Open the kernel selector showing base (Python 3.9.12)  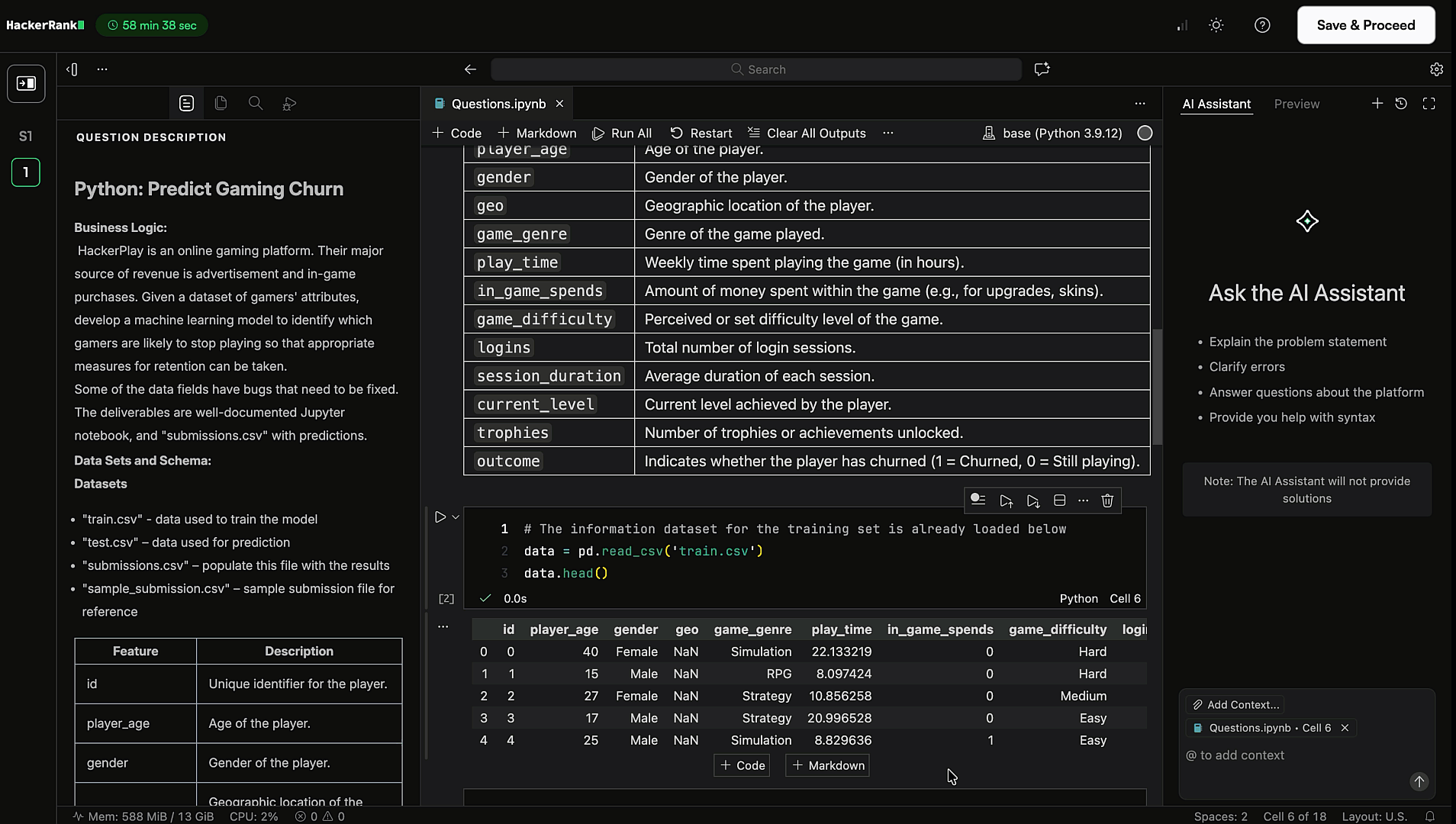1053,133
